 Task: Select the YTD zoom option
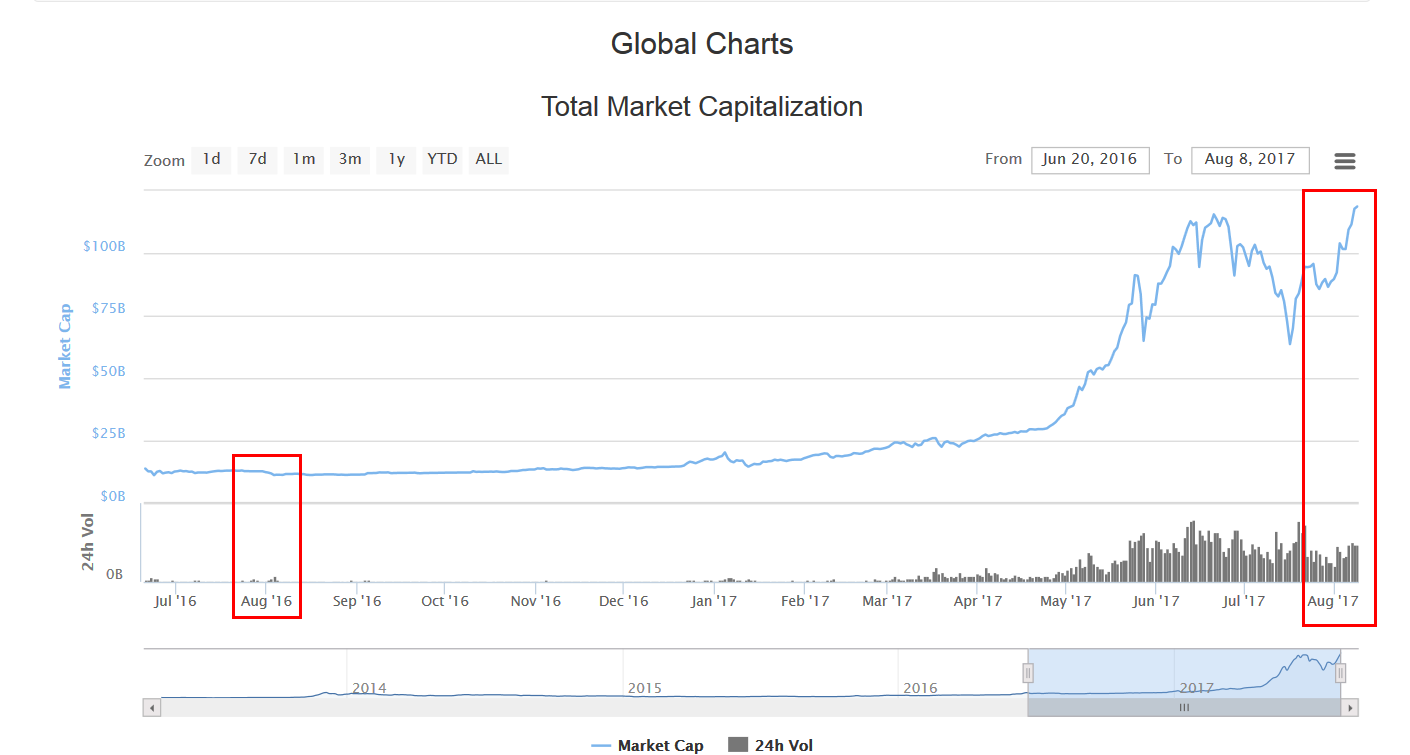(442, 160)
